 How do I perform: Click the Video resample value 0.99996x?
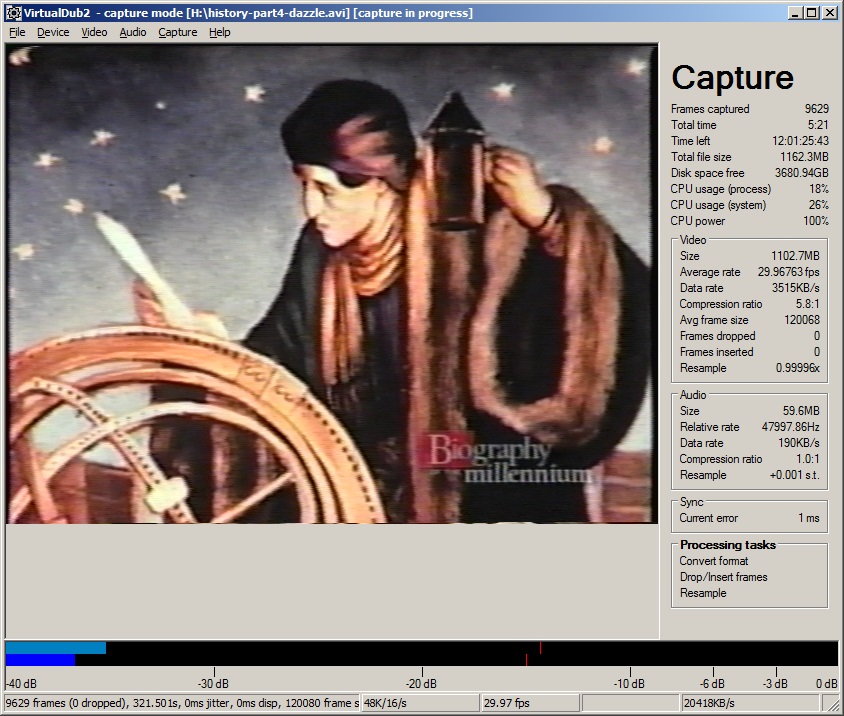click(x=797, y=368)
